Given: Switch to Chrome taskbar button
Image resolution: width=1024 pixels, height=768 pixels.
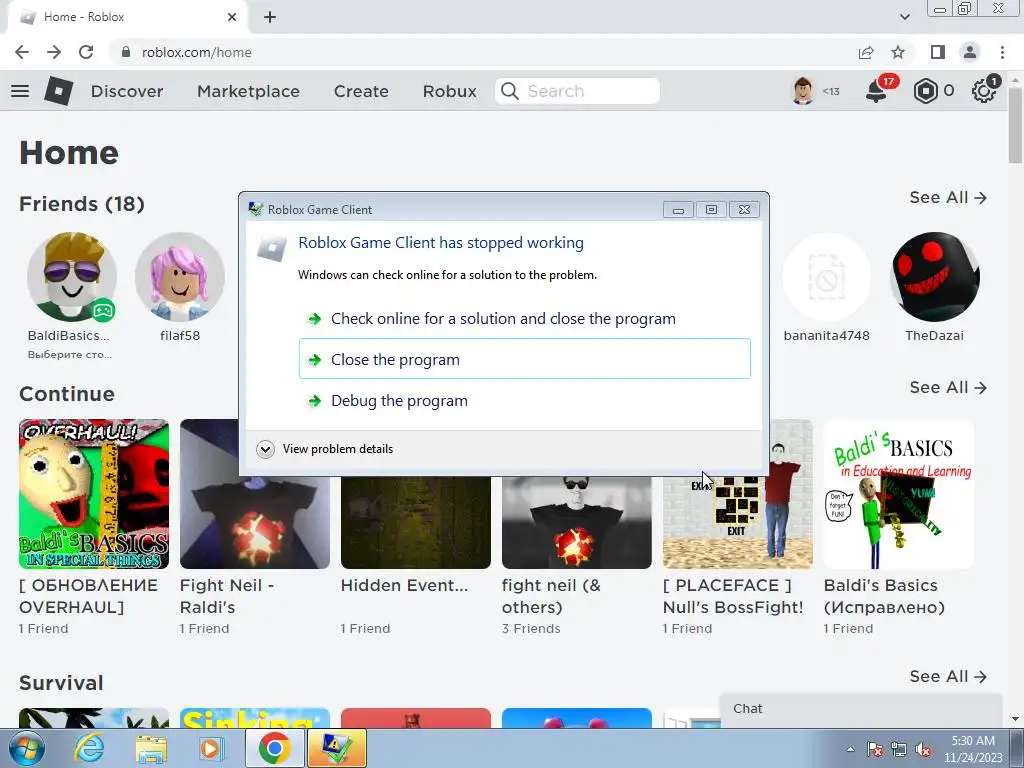Looking at the screenshot, I should [274, 748].
